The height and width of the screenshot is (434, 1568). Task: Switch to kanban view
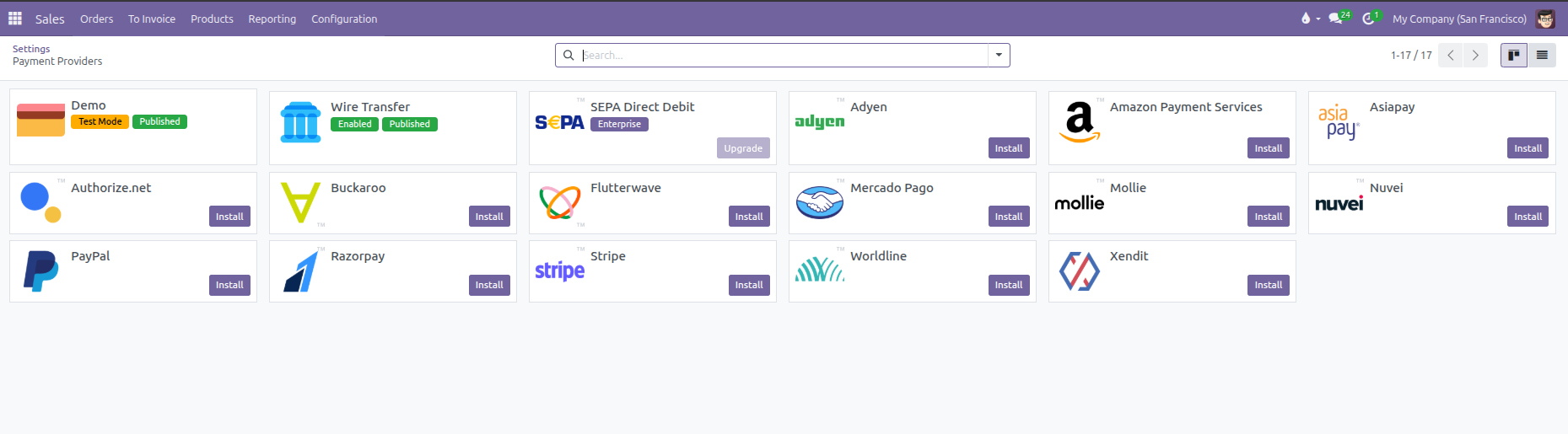tap(1514, 56)
